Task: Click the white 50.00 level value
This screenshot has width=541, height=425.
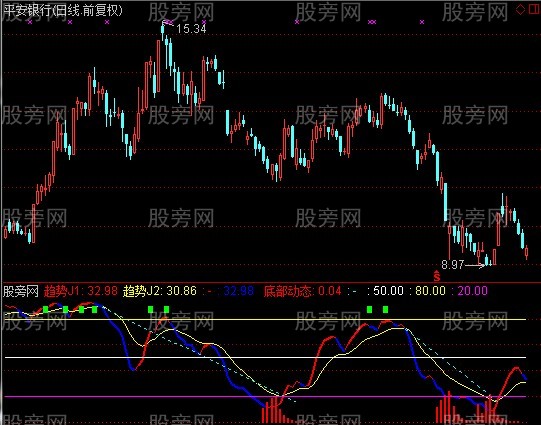Action: click(388, 291)
